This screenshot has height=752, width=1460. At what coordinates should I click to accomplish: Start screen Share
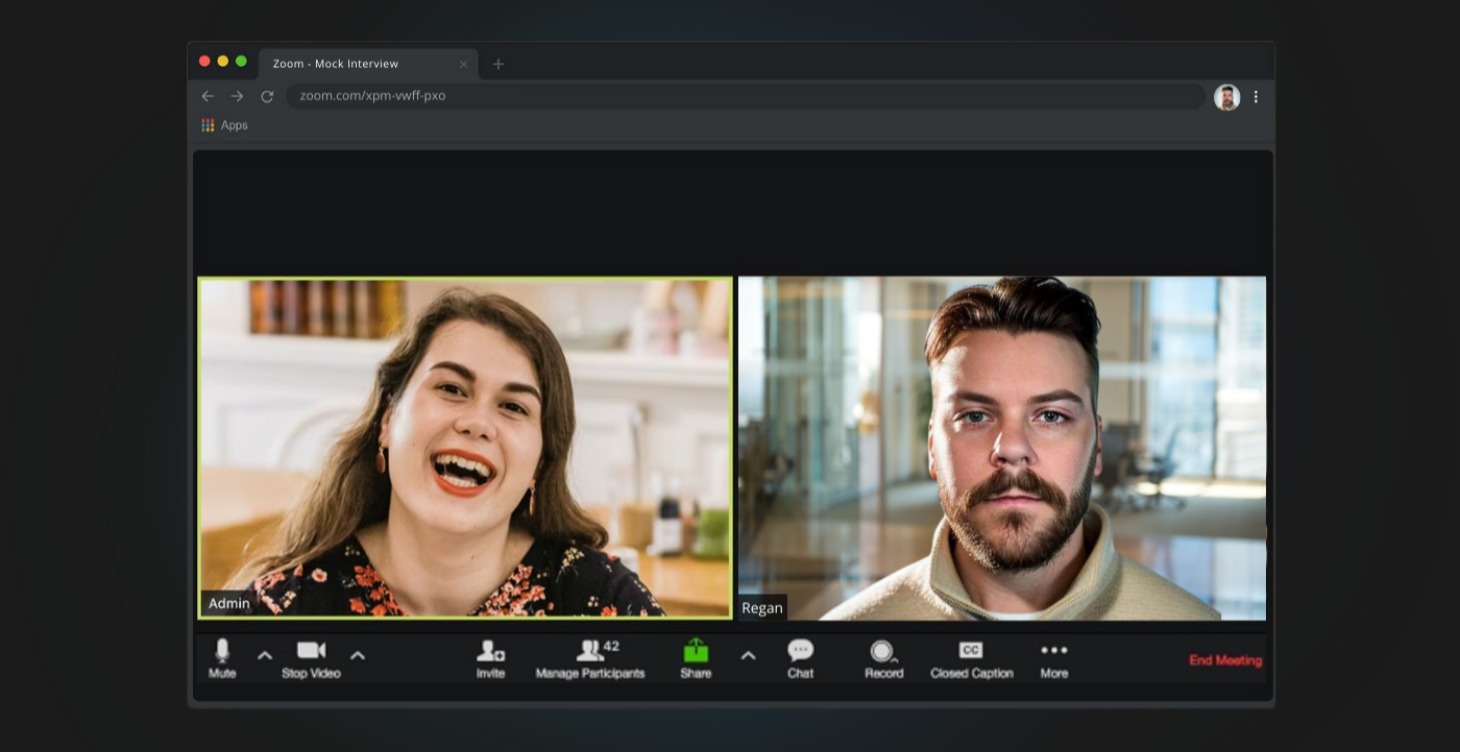click(x=696, y=659)
